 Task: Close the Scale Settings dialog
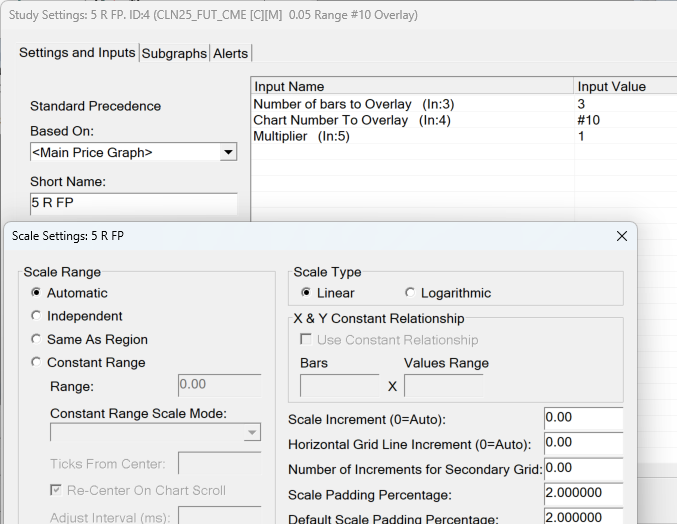[621, 236]
